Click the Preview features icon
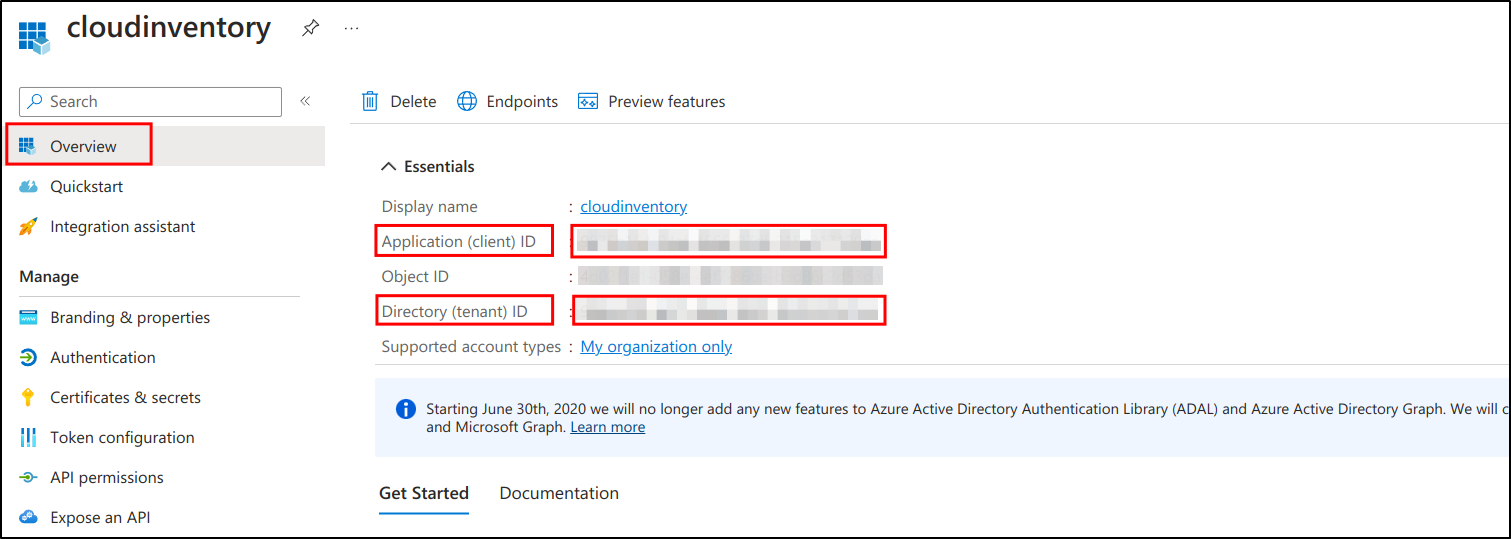Image resolution: width=1511 pixels, height=539 pixels. tap(588, 101)
